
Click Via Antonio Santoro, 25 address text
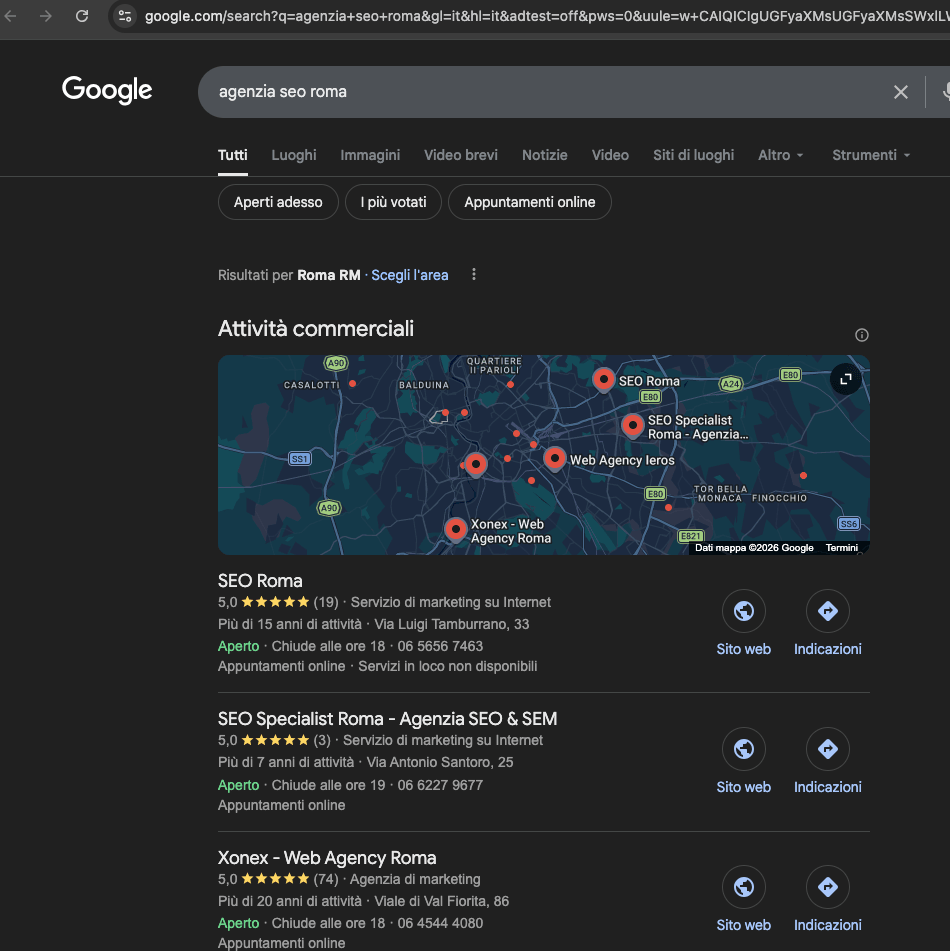pyautogui.click(x=440, y=762)
